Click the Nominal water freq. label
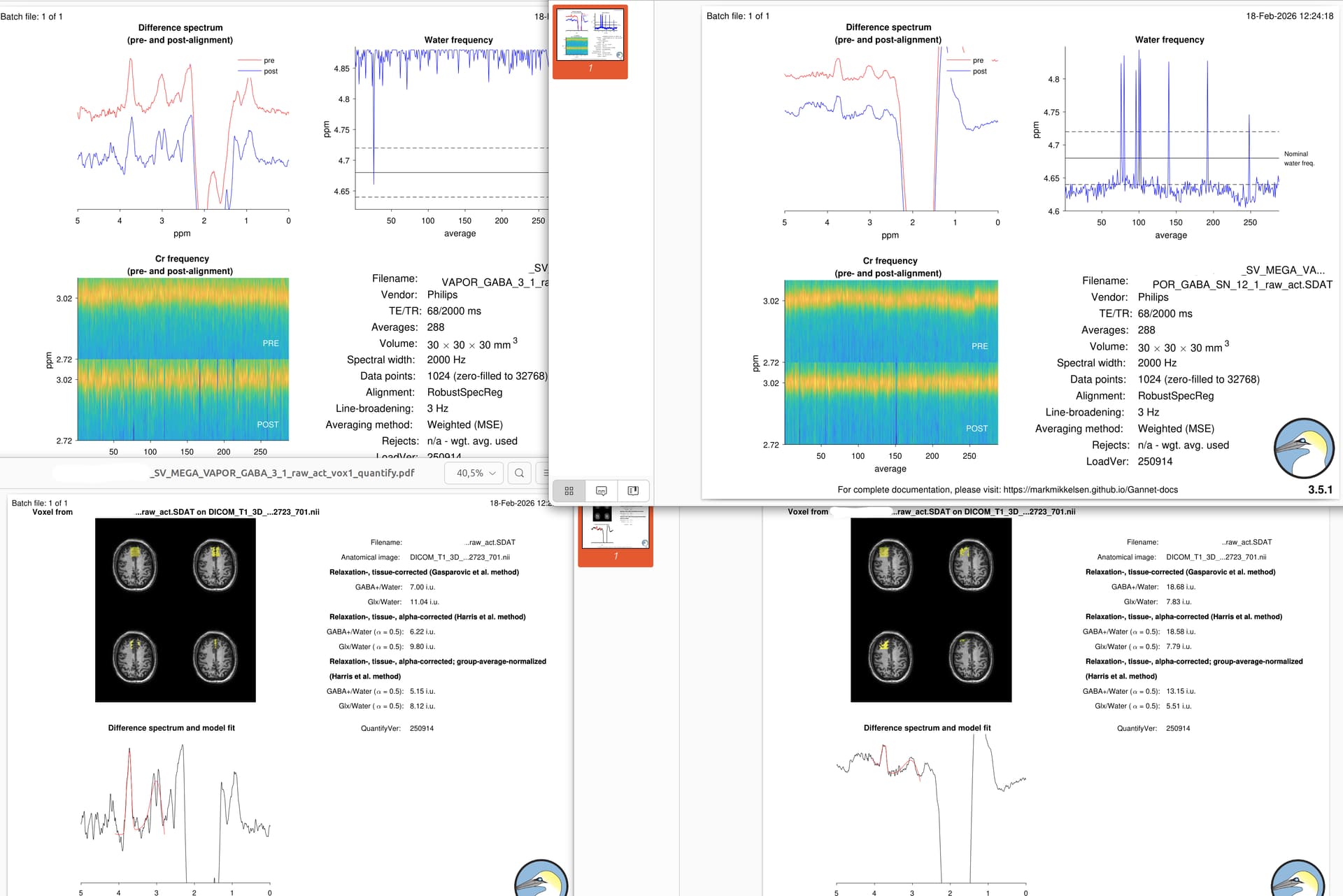This screenshot has width=1343, height=896. pos(1298,159)
